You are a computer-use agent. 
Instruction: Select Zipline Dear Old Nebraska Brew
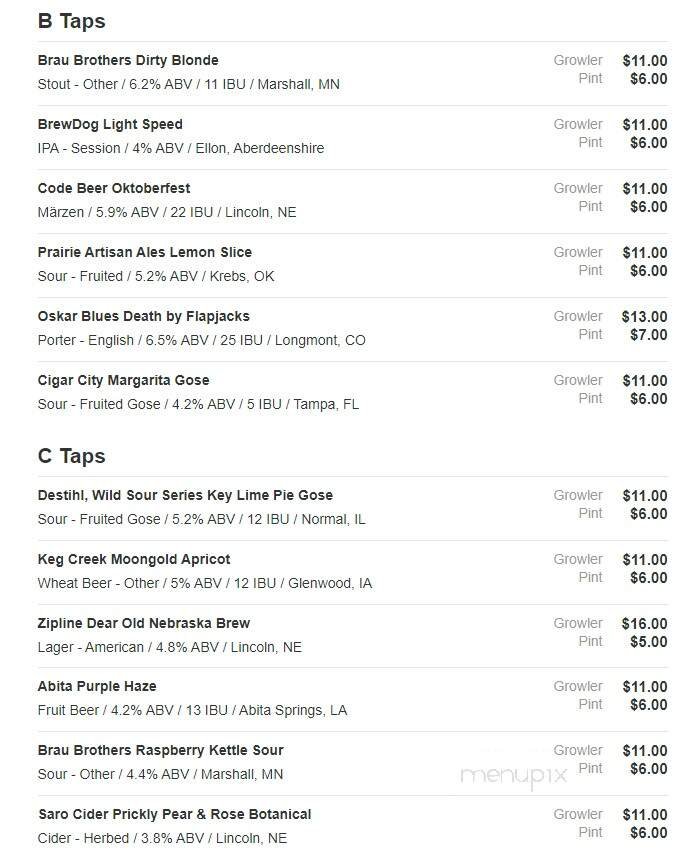tap(144, 624)
